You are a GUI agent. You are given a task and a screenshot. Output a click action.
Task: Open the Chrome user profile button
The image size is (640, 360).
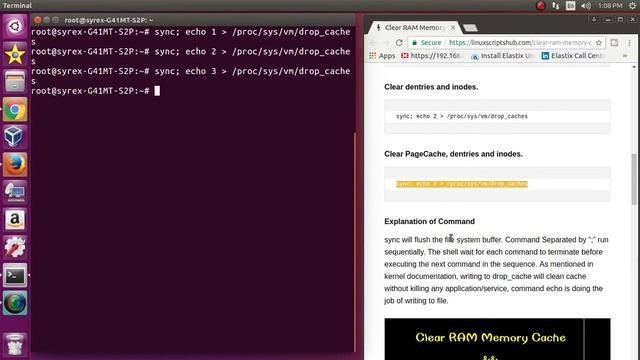tap(594, 20)
